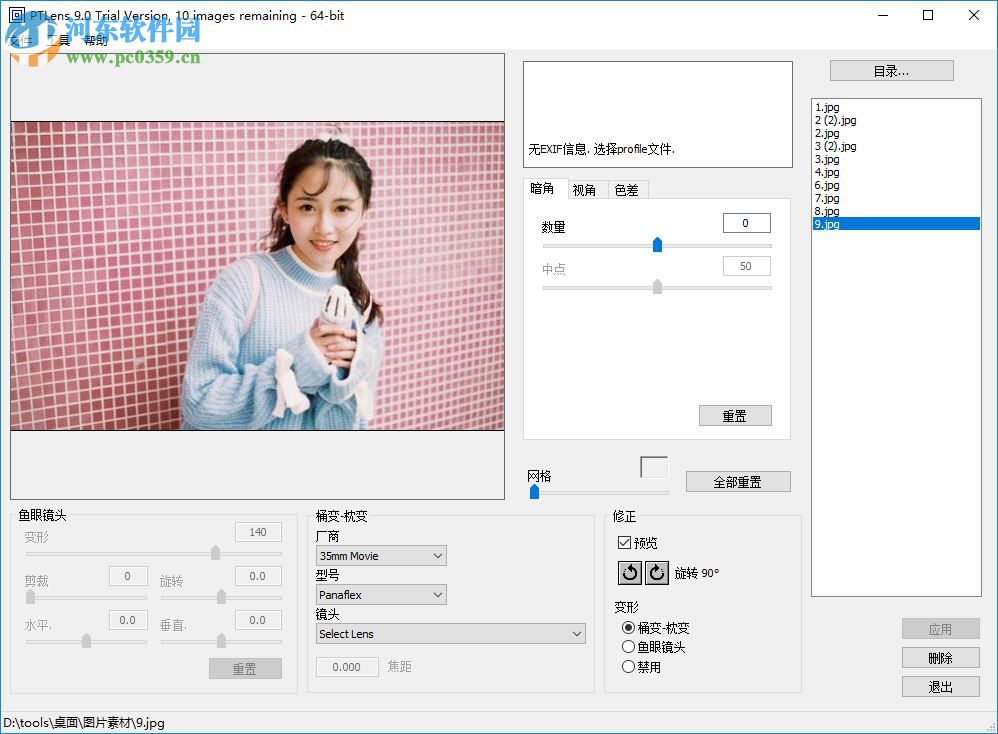The width and height of the screenshot is (998, 734).
Task: Rotate the image 90° clockwise
Action: coord(658,572)
